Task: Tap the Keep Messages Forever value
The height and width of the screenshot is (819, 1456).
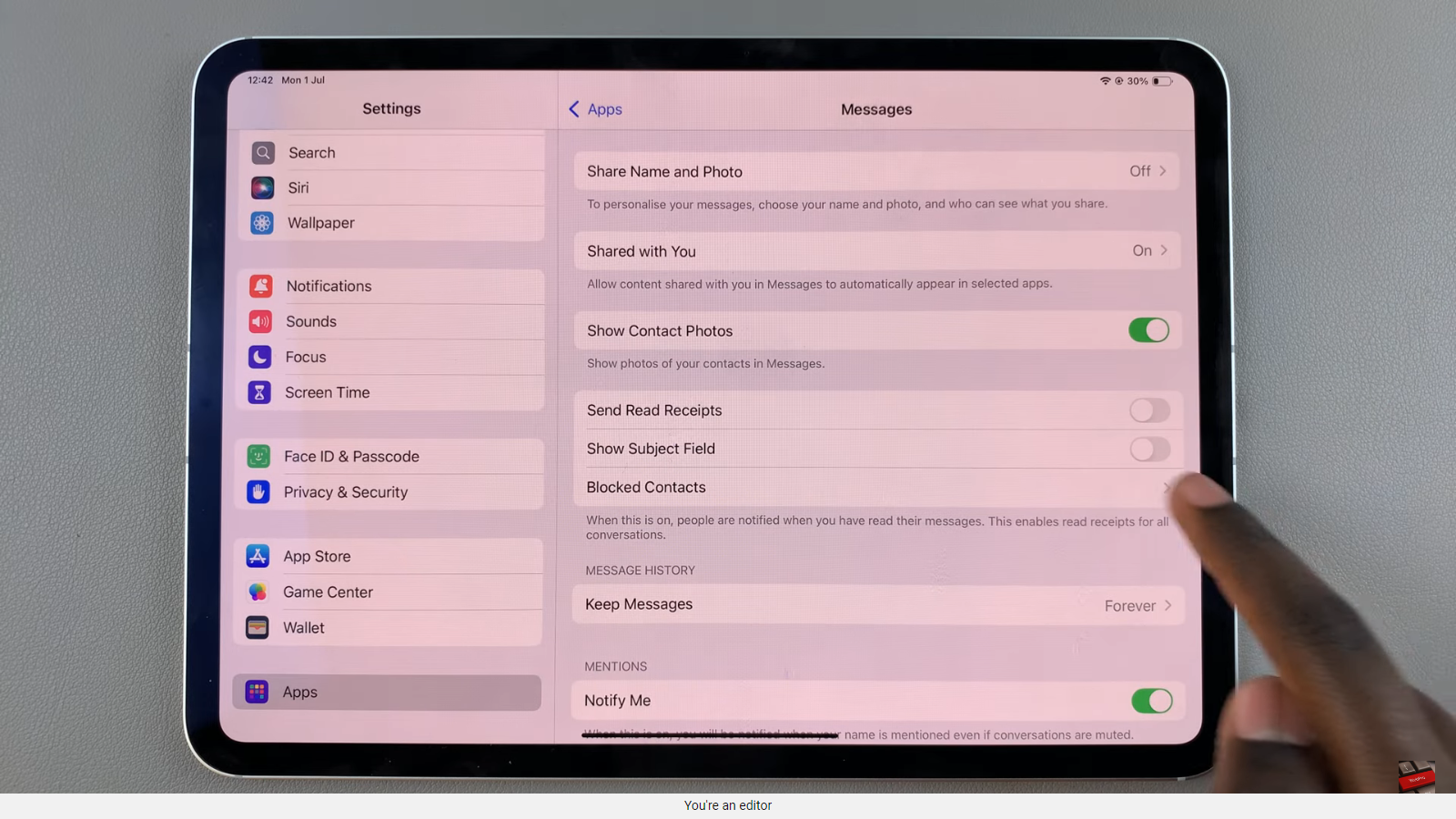Action: 1130,606
